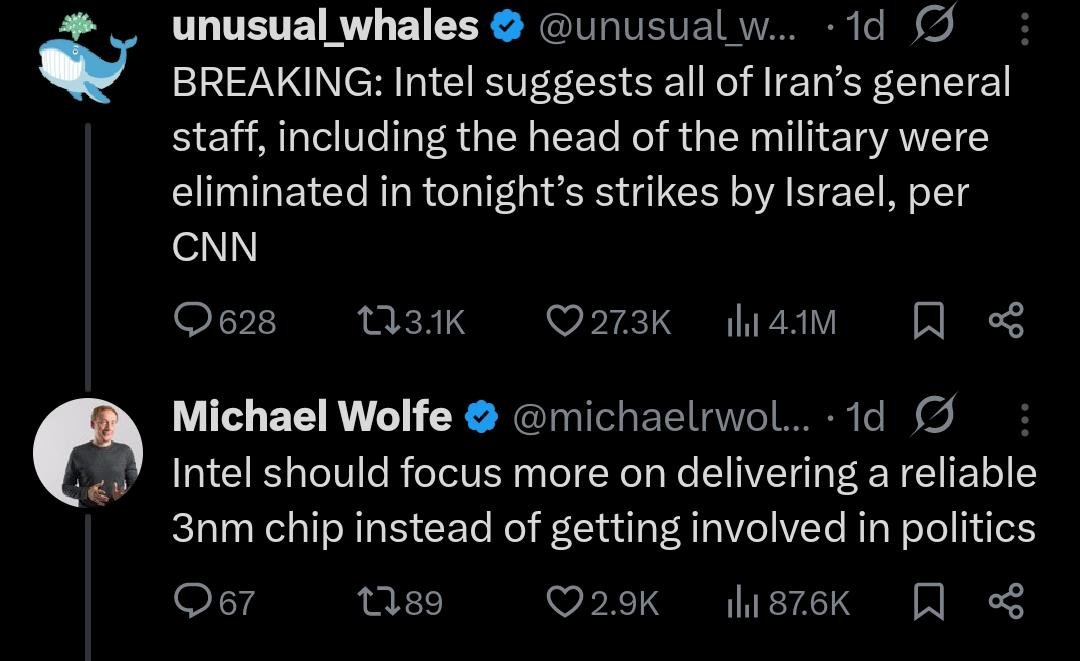Like Michael Wolfe's reply
The image size is (1080, 661).
click(564, 602)
